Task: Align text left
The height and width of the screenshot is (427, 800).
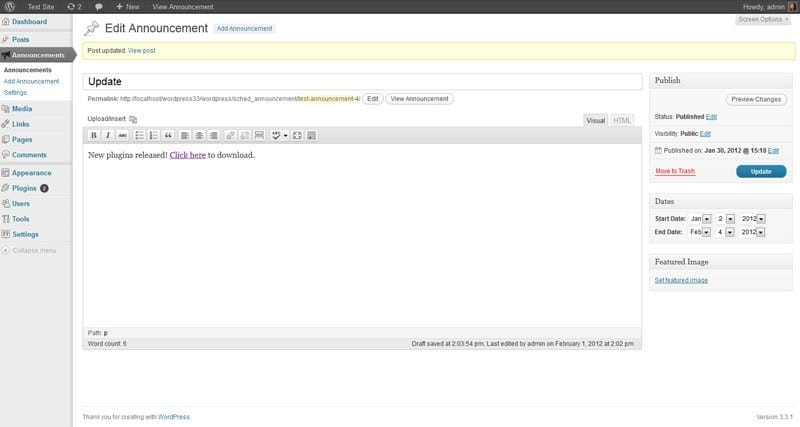Action: click(x=185, y=135)
